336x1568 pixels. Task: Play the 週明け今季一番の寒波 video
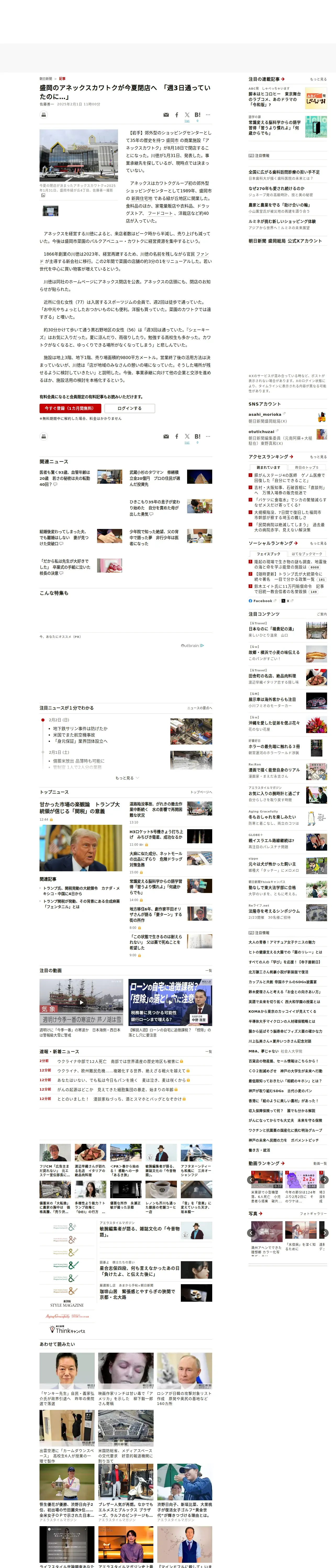(x=81, y=1002)
